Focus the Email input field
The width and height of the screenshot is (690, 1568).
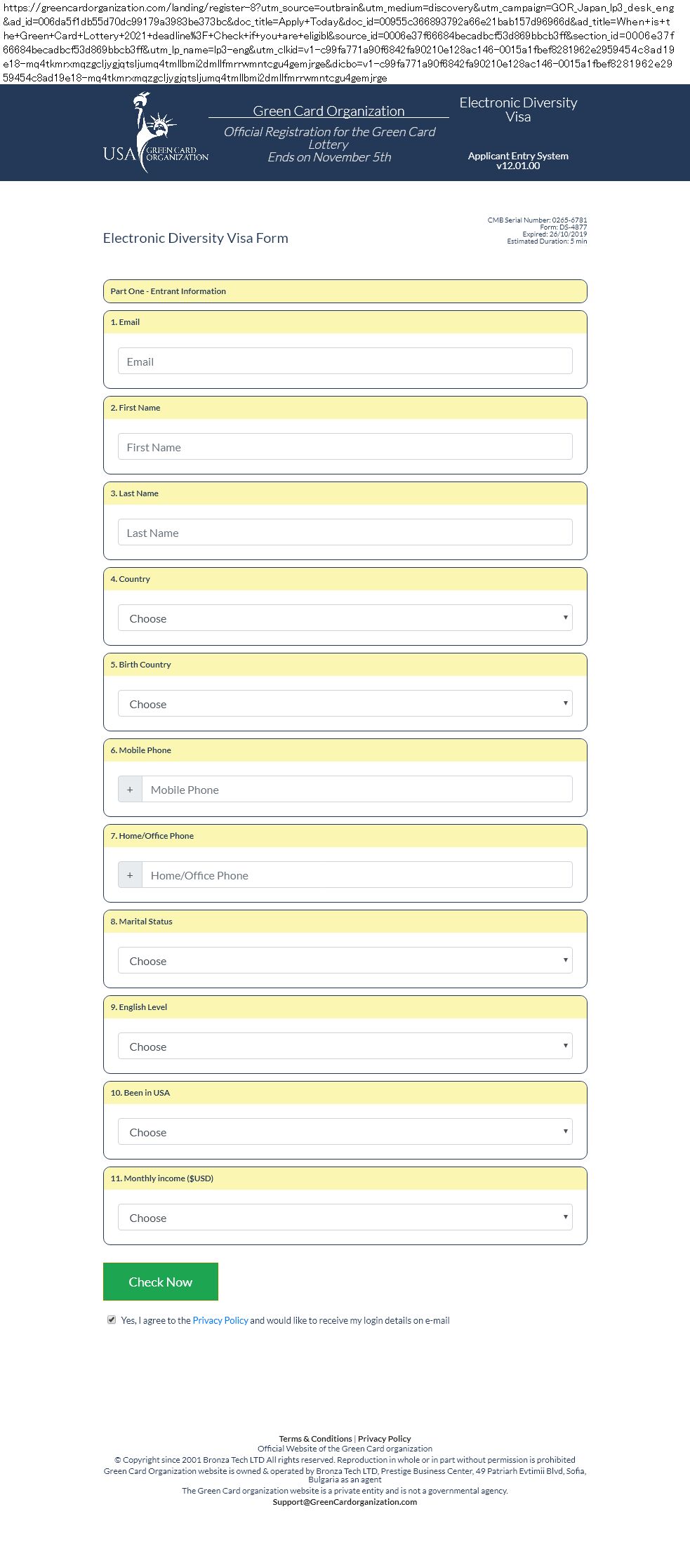(x=345, y=361)
